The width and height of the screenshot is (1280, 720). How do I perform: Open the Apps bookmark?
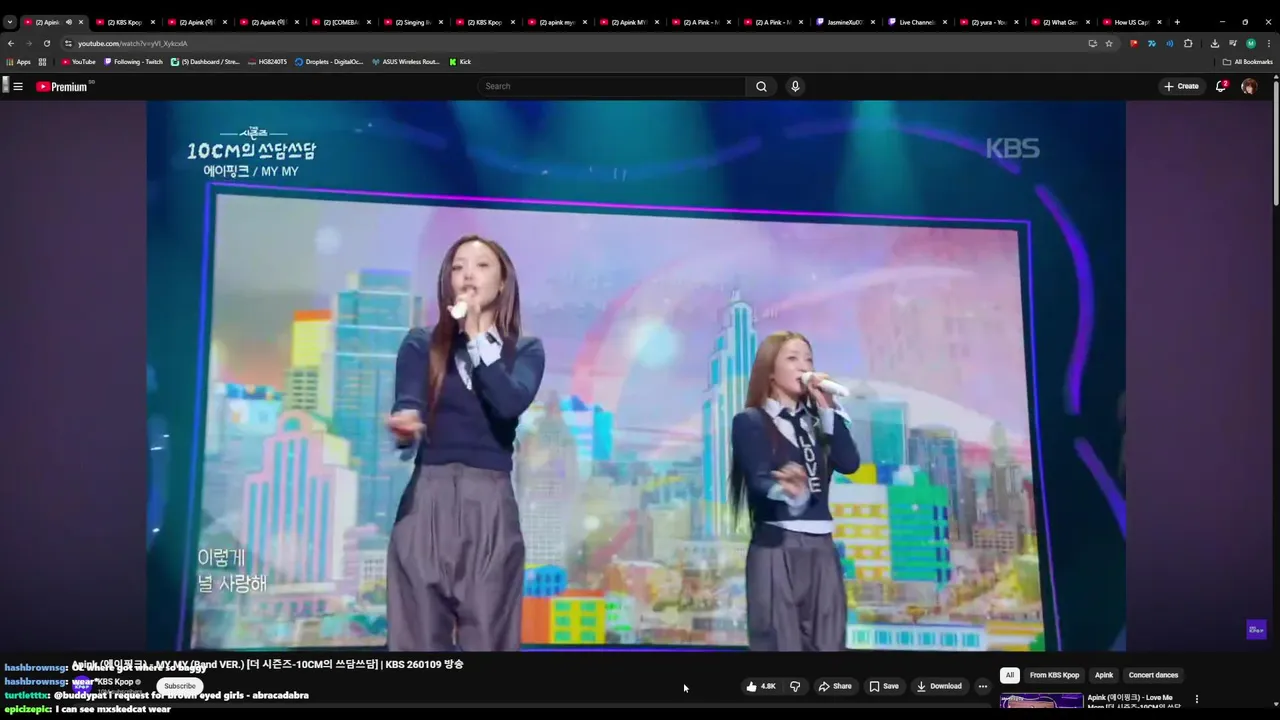point(19,62)
